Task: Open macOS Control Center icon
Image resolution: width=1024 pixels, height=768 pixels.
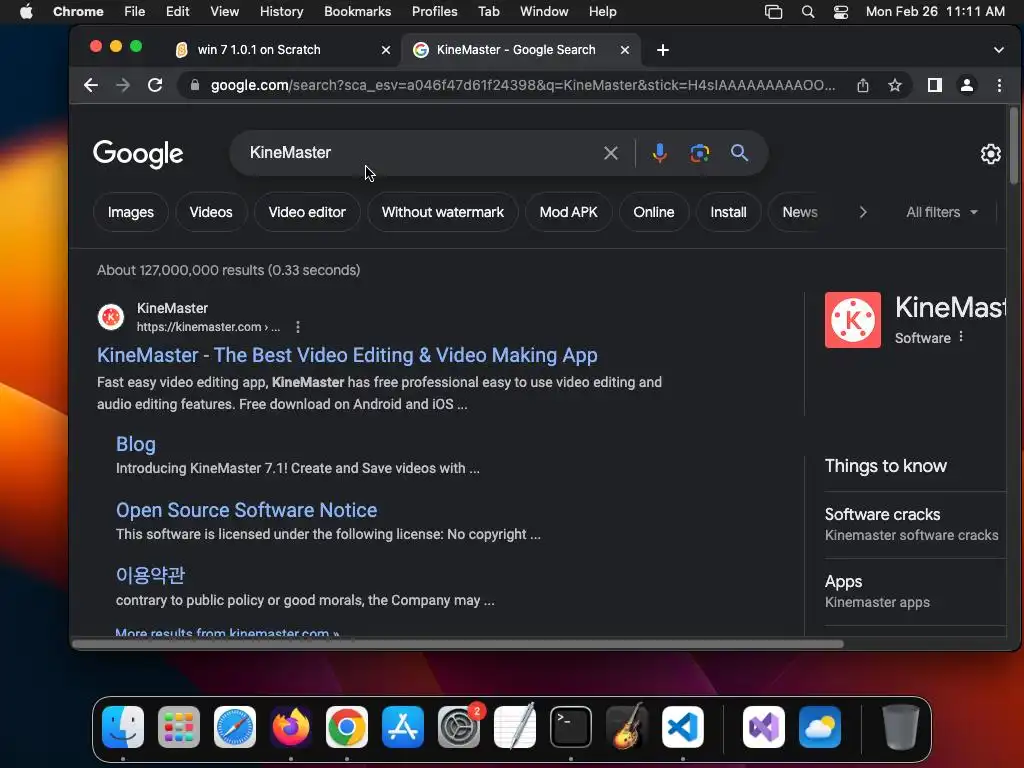Action: (841, 12)
